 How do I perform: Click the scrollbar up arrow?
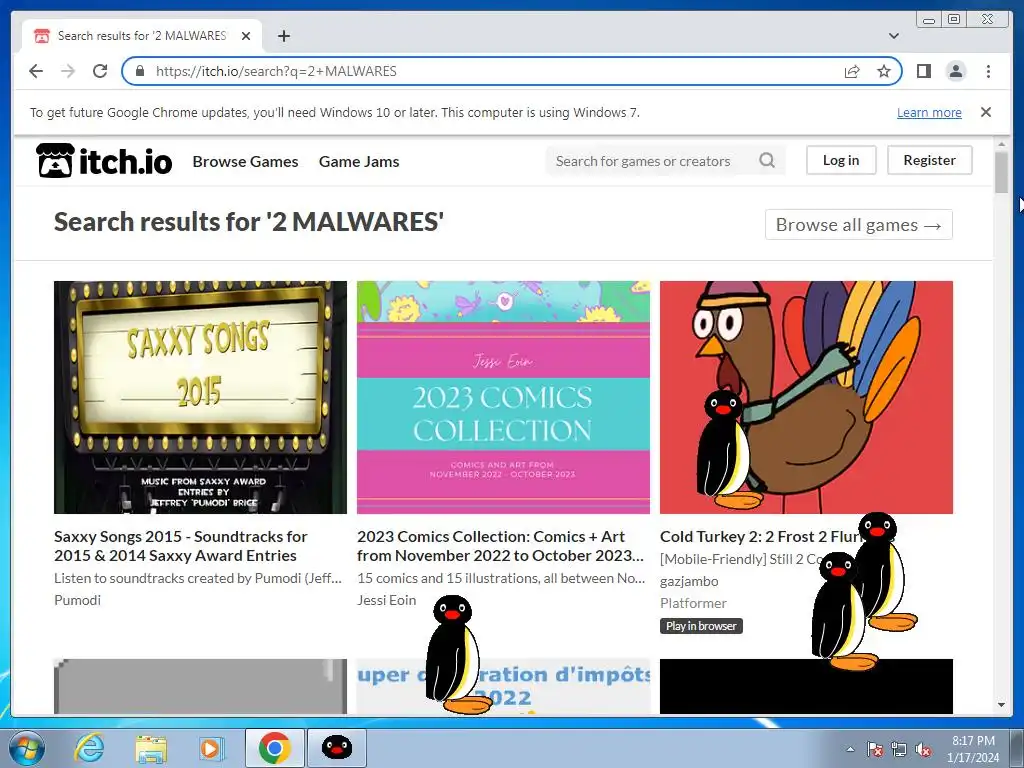[1001, 144]
